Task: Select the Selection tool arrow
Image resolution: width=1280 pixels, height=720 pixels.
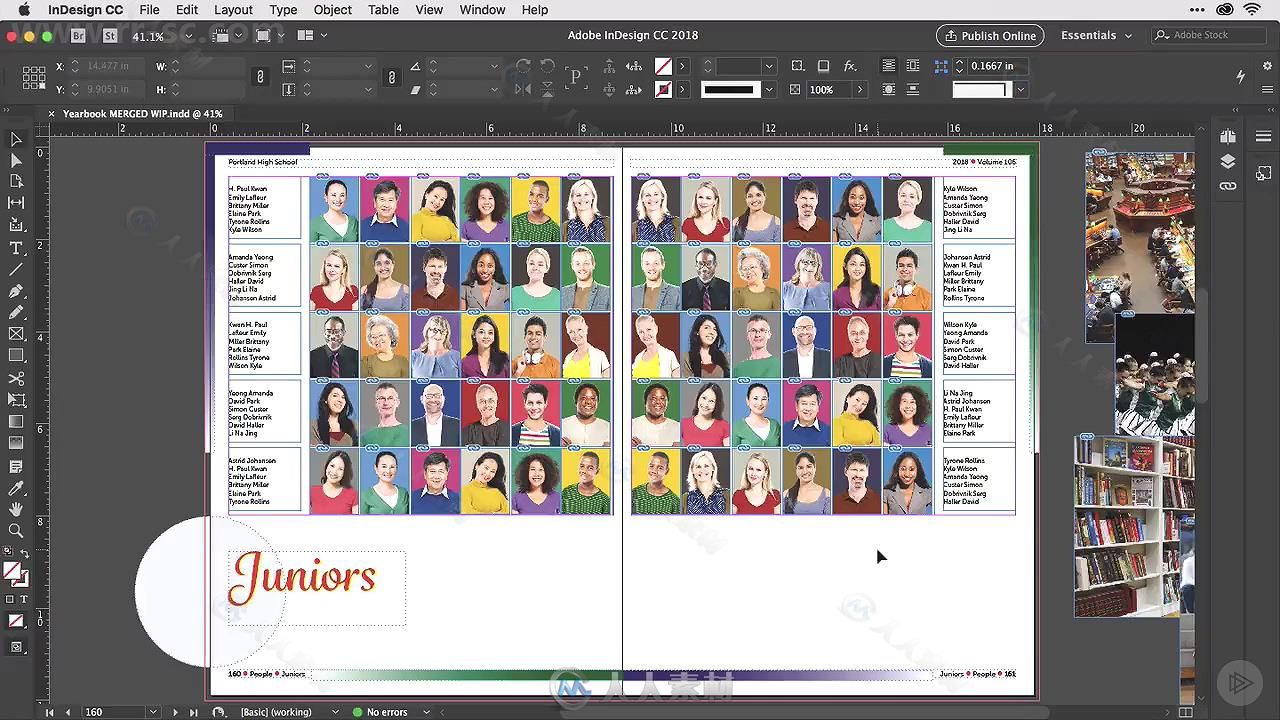Action: (15, 139)
